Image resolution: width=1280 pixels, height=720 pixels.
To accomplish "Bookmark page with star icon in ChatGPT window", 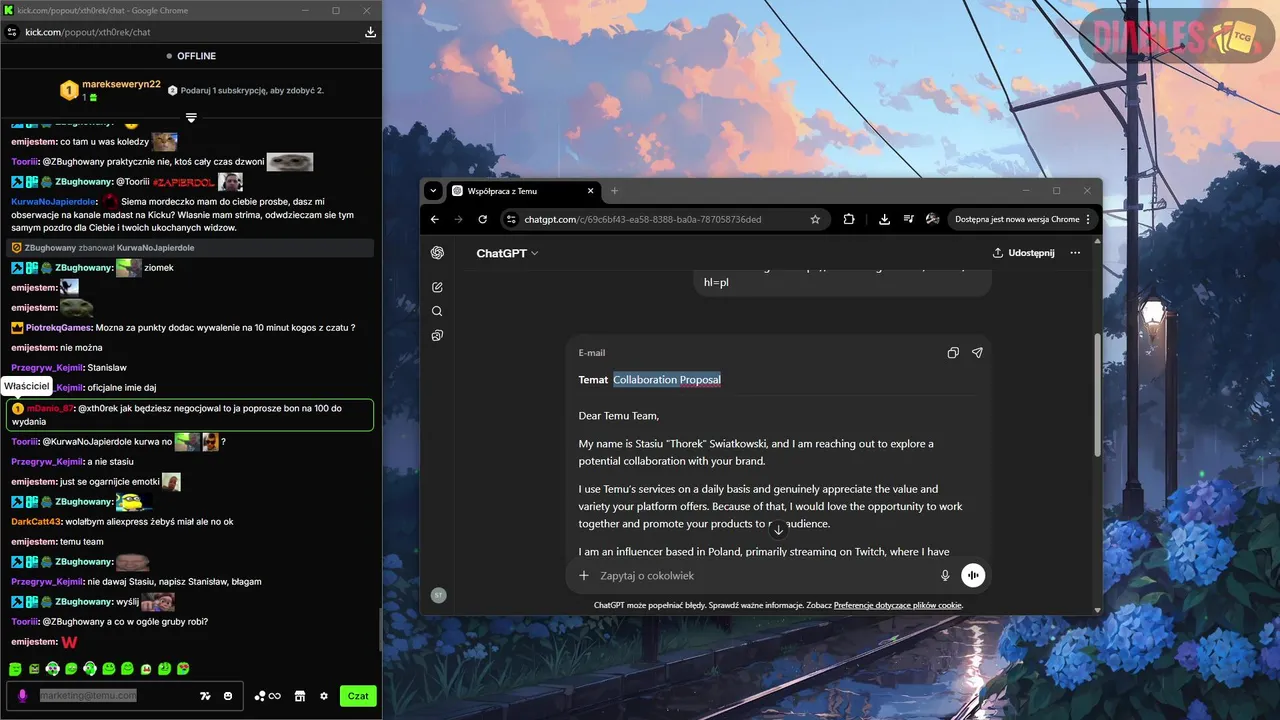I will click(x=815, y=219).
